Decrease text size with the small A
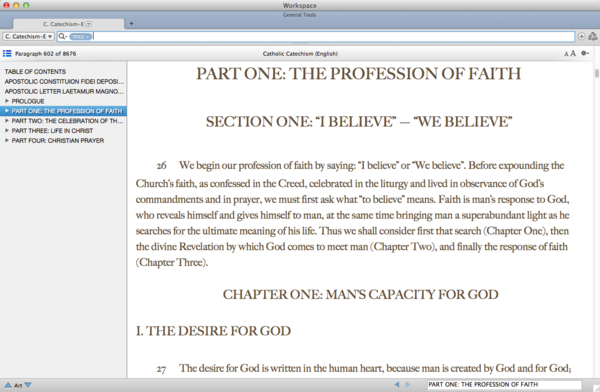 coord(566,54)
